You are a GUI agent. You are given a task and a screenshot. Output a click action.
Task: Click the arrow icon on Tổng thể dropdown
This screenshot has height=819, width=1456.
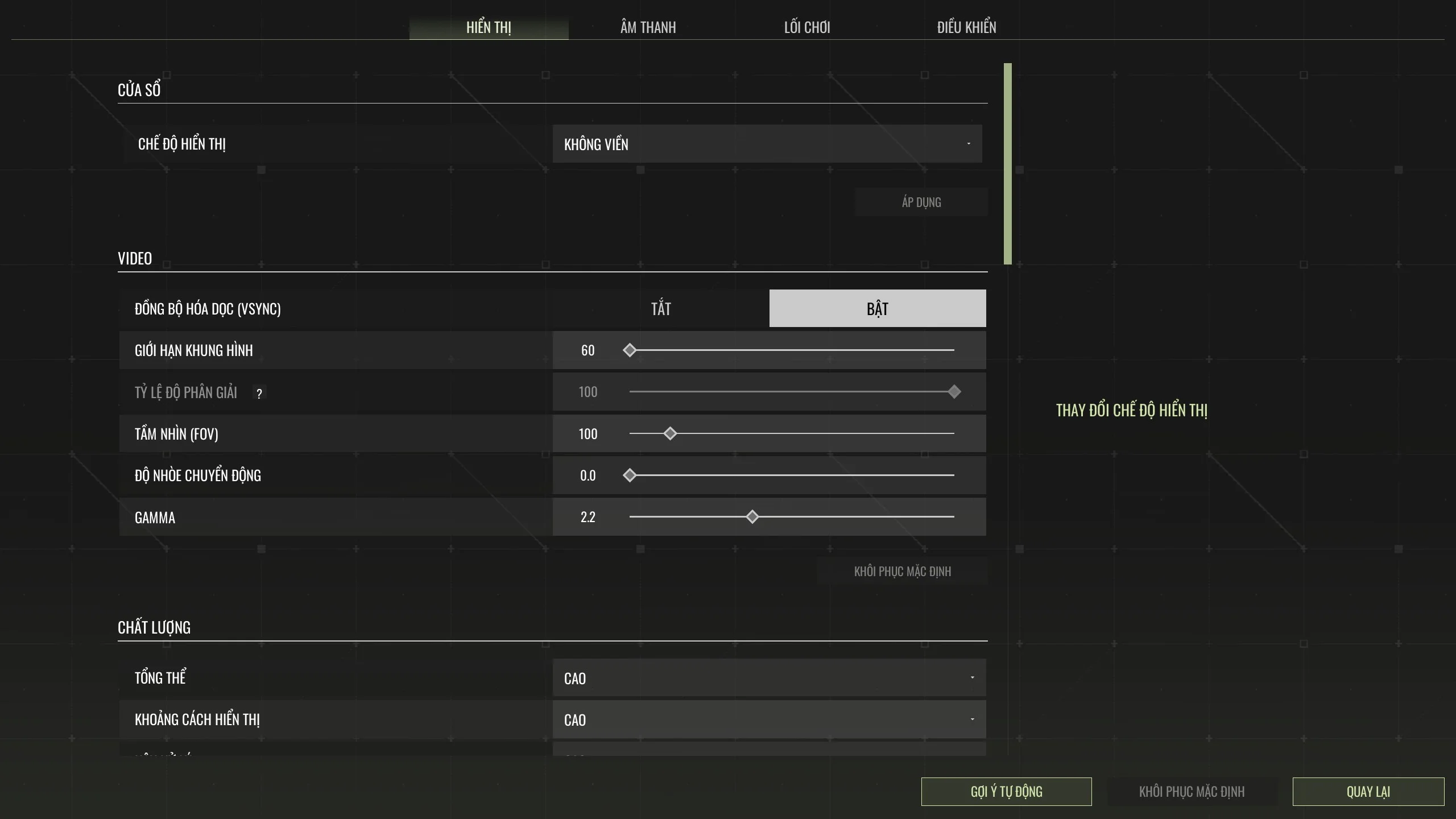(972, 677)
